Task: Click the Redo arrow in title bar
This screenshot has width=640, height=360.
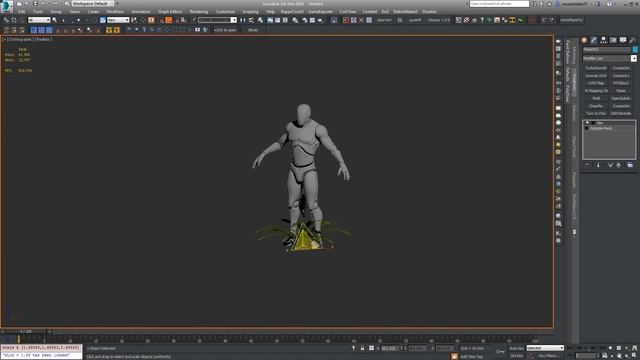Action: pos(55,4)
